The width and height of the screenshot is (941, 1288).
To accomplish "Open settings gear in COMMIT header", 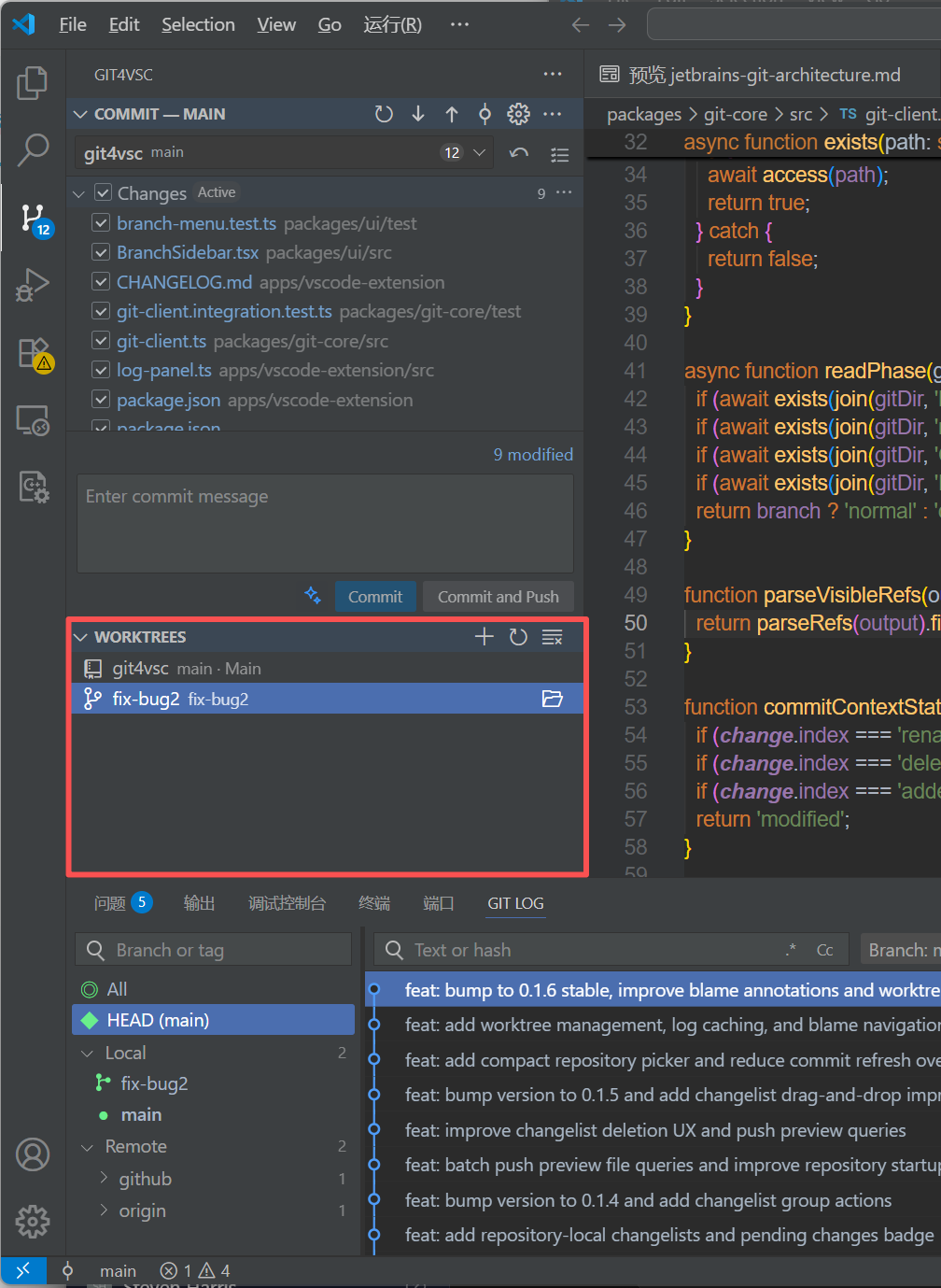I will pos(518,114).
